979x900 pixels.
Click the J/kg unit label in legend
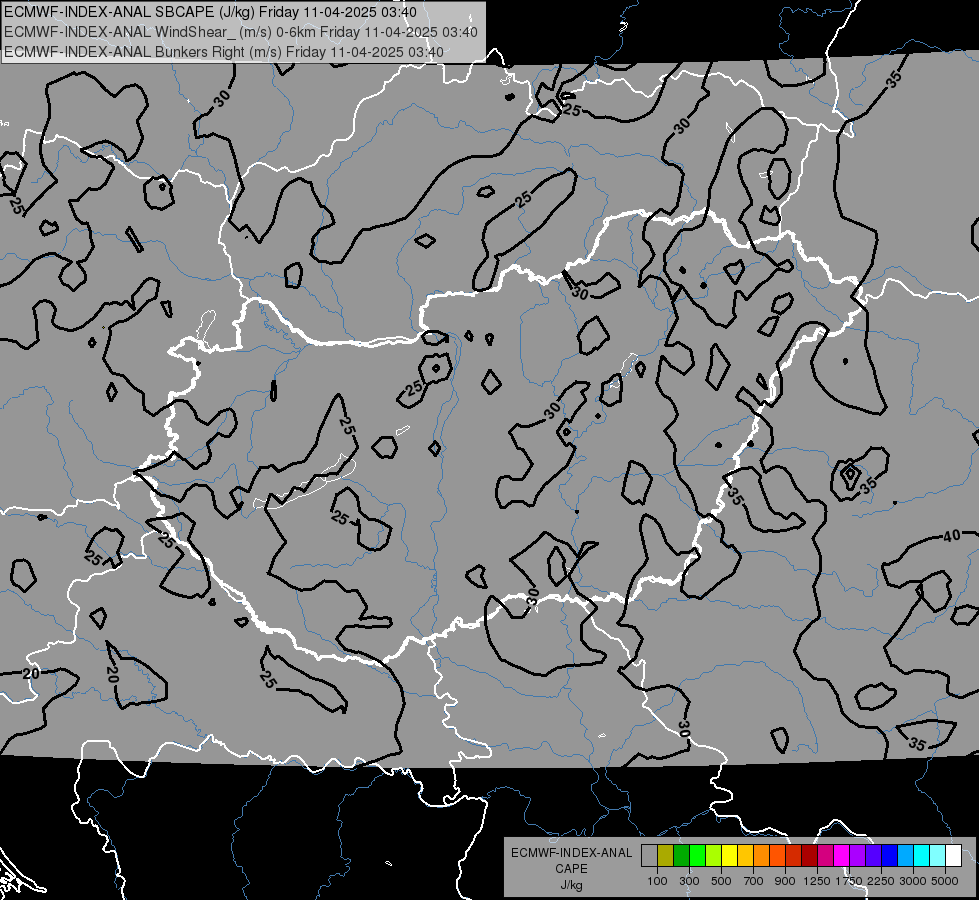(571, 885)
